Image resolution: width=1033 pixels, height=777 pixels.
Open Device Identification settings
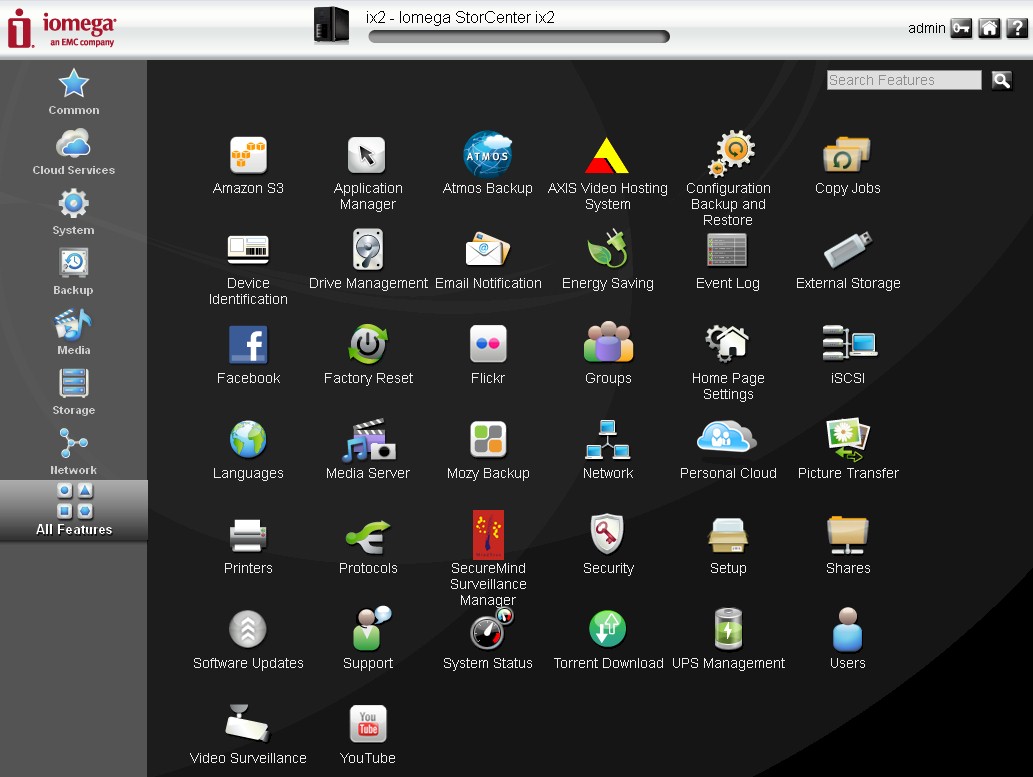[248, 269]
